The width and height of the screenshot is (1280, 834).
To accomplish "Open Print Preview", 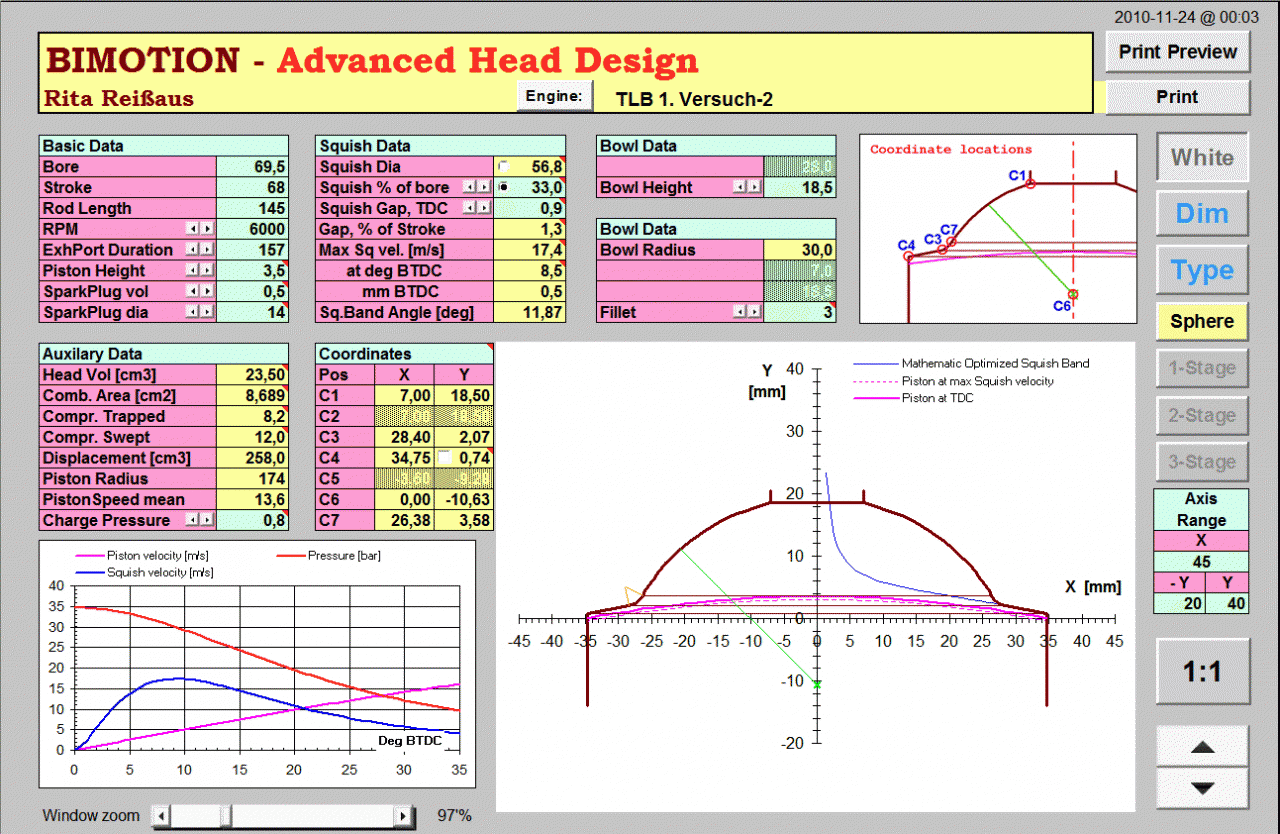I will 1177,52.
